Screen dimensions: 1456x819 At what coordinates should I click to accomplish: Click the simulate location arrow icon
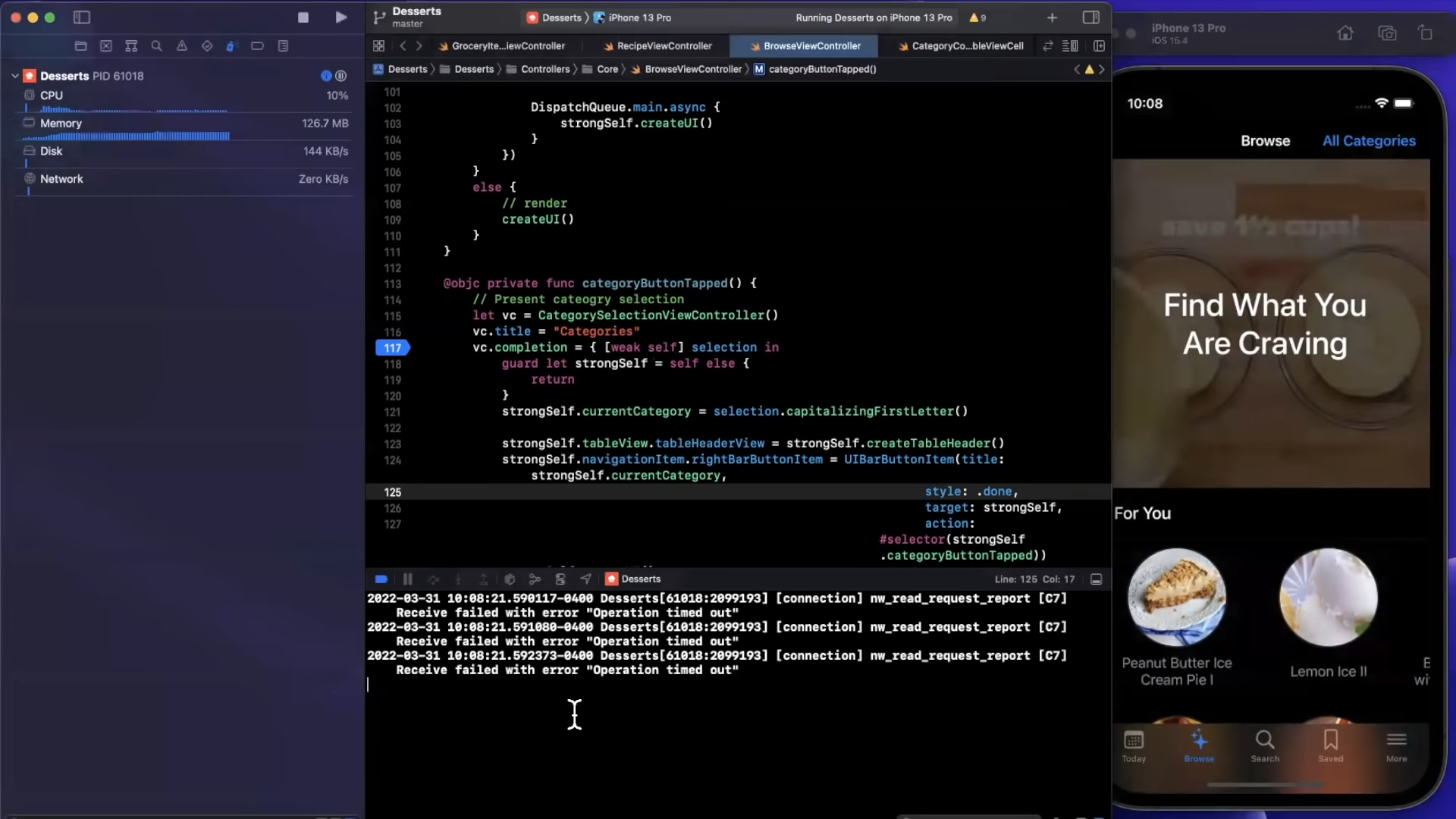point(585,579)
